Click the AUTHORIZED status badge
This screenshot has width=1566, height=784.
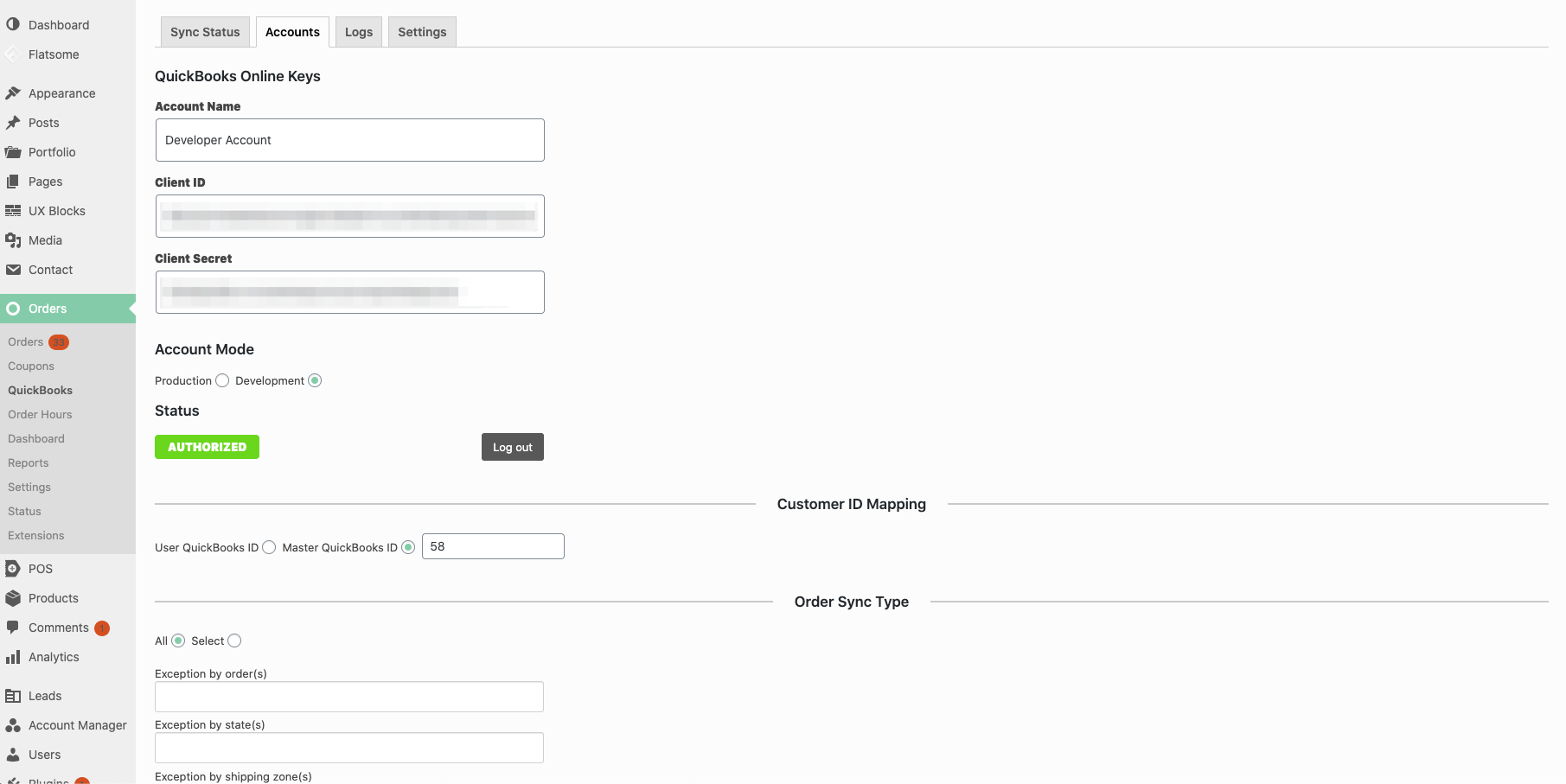206,447
